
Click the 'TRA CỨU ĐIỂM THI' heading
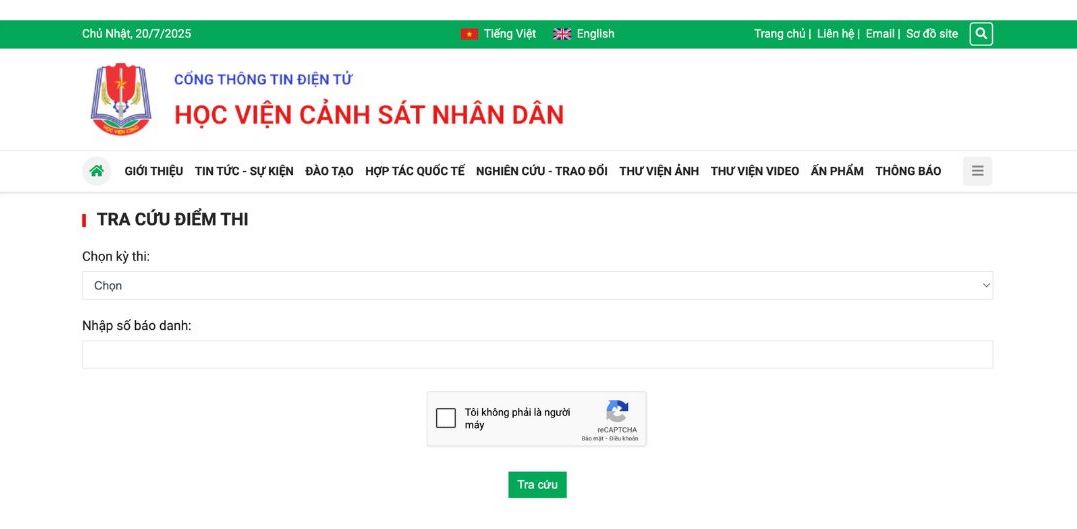pyautogui.click(x=172, y=220)
